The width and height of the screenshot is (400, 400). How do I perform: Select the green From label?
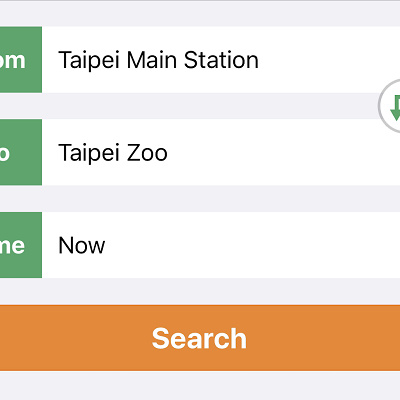(21, 60)
